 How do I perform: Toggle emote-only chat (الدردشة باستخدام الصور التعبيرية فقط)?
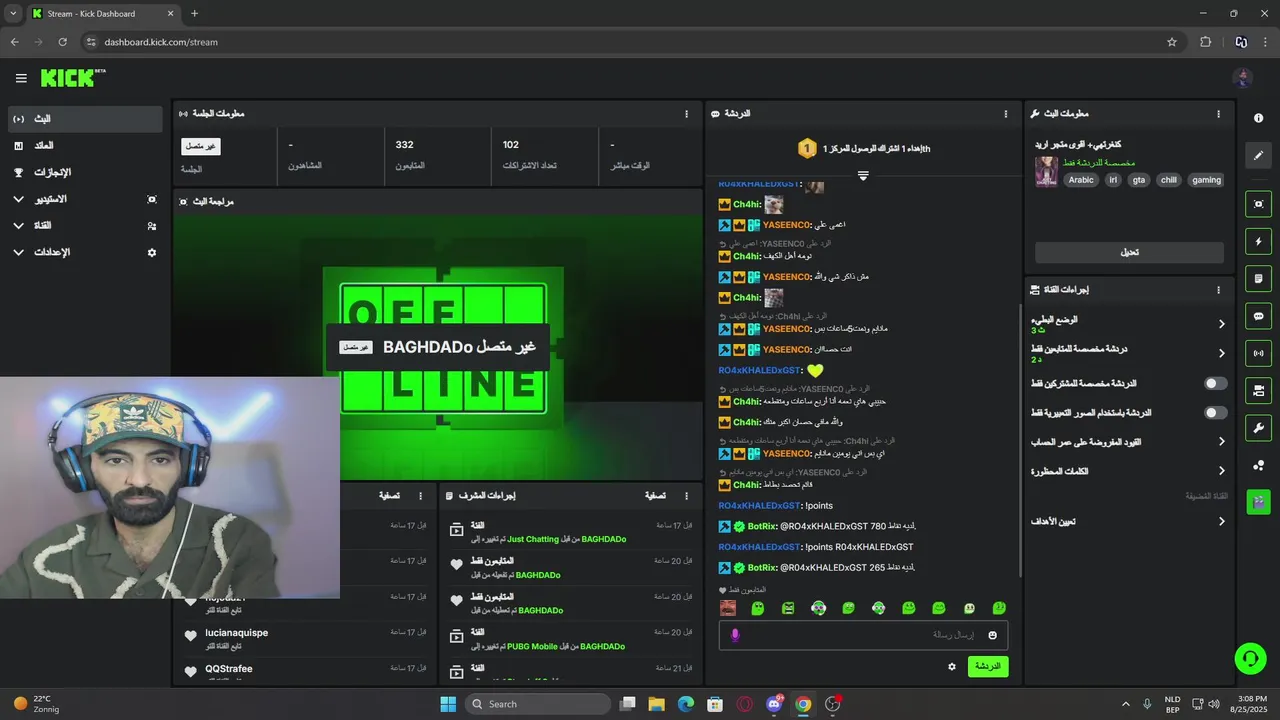point(1215,412)
